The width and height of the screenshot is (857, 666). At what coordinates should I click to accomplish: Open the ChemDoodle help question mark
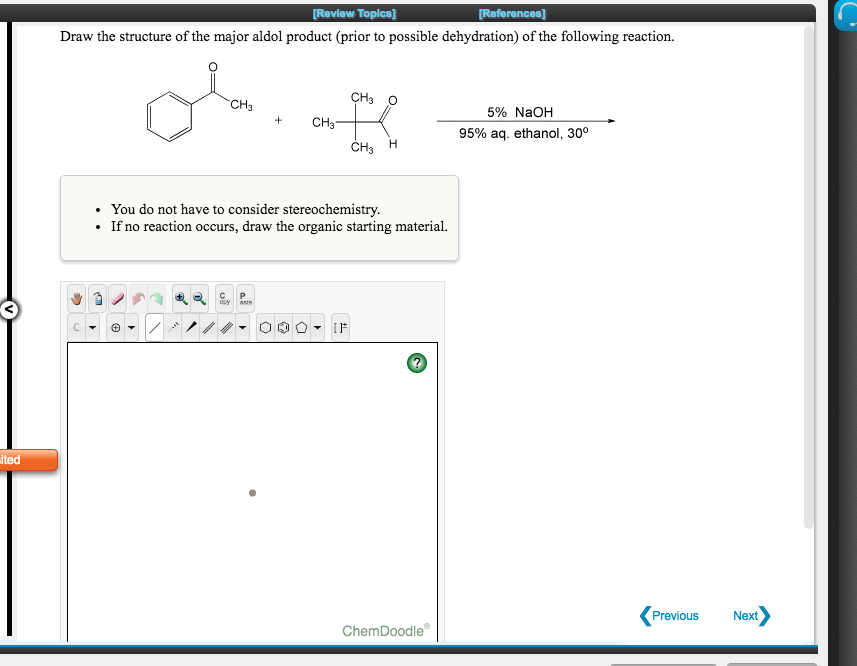(x=417, y=363)
